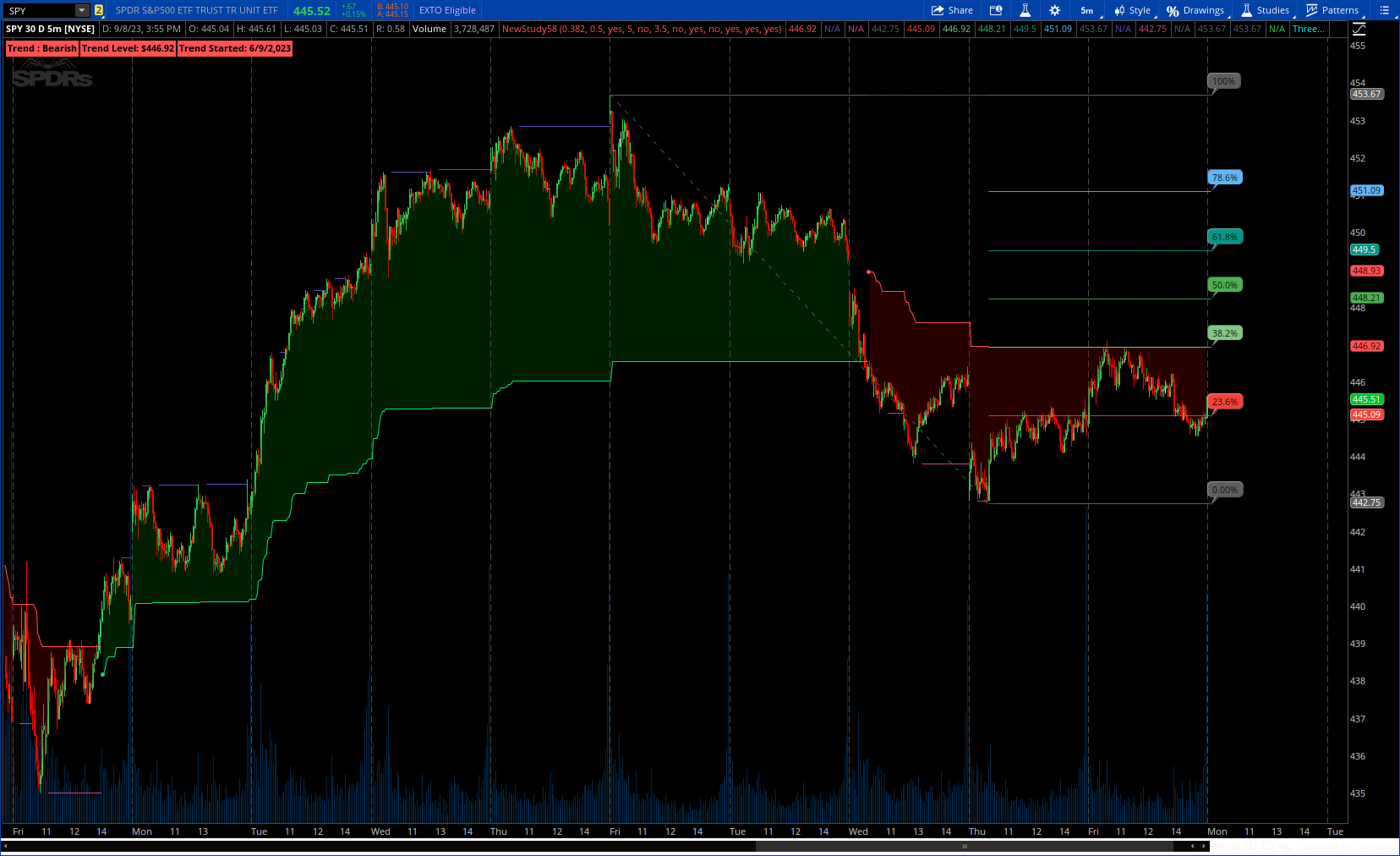Viewport: 1400px width, 856px height.
Task: Click the C: 445.51 close value
Action: click(x=349, y=29)
